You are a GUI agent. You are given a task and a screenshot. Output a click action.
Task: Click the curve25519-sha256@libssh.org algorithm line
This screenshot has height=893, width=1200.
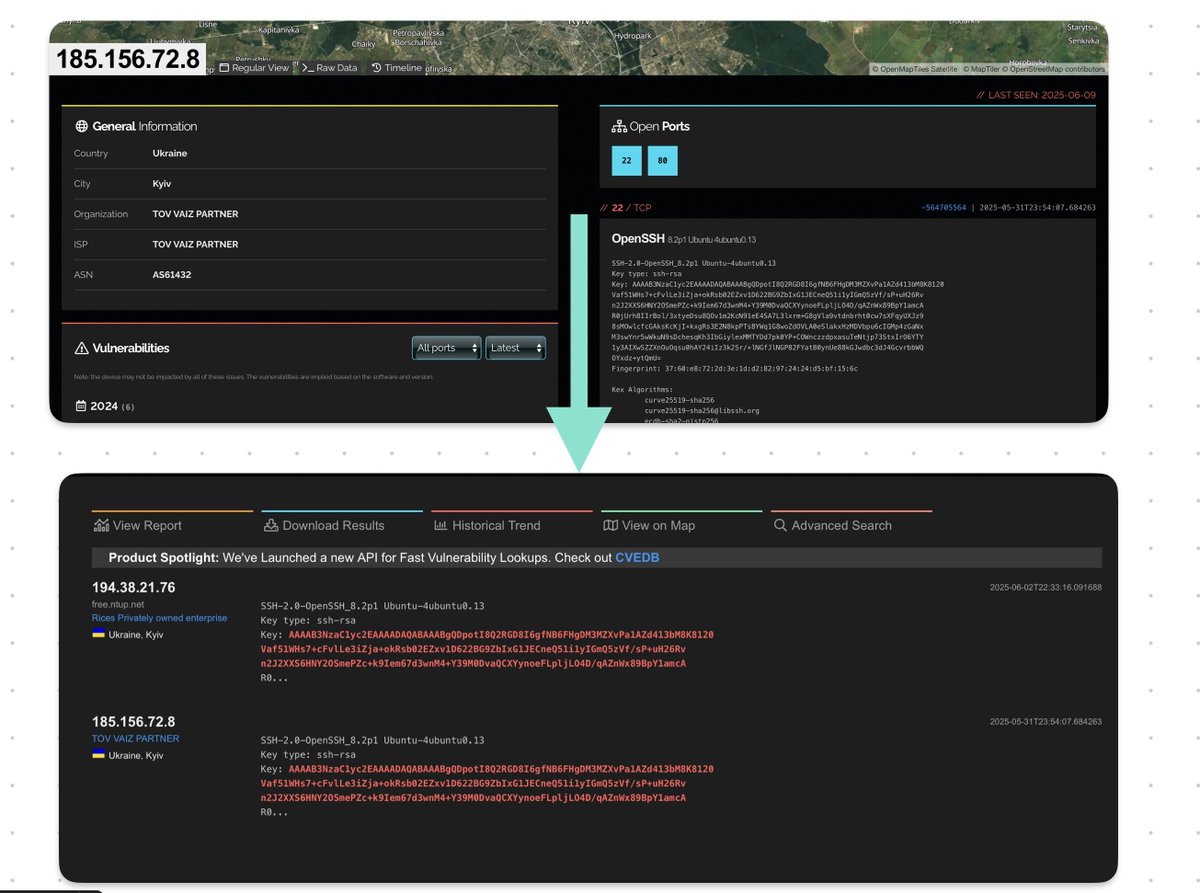pos(702,410)
